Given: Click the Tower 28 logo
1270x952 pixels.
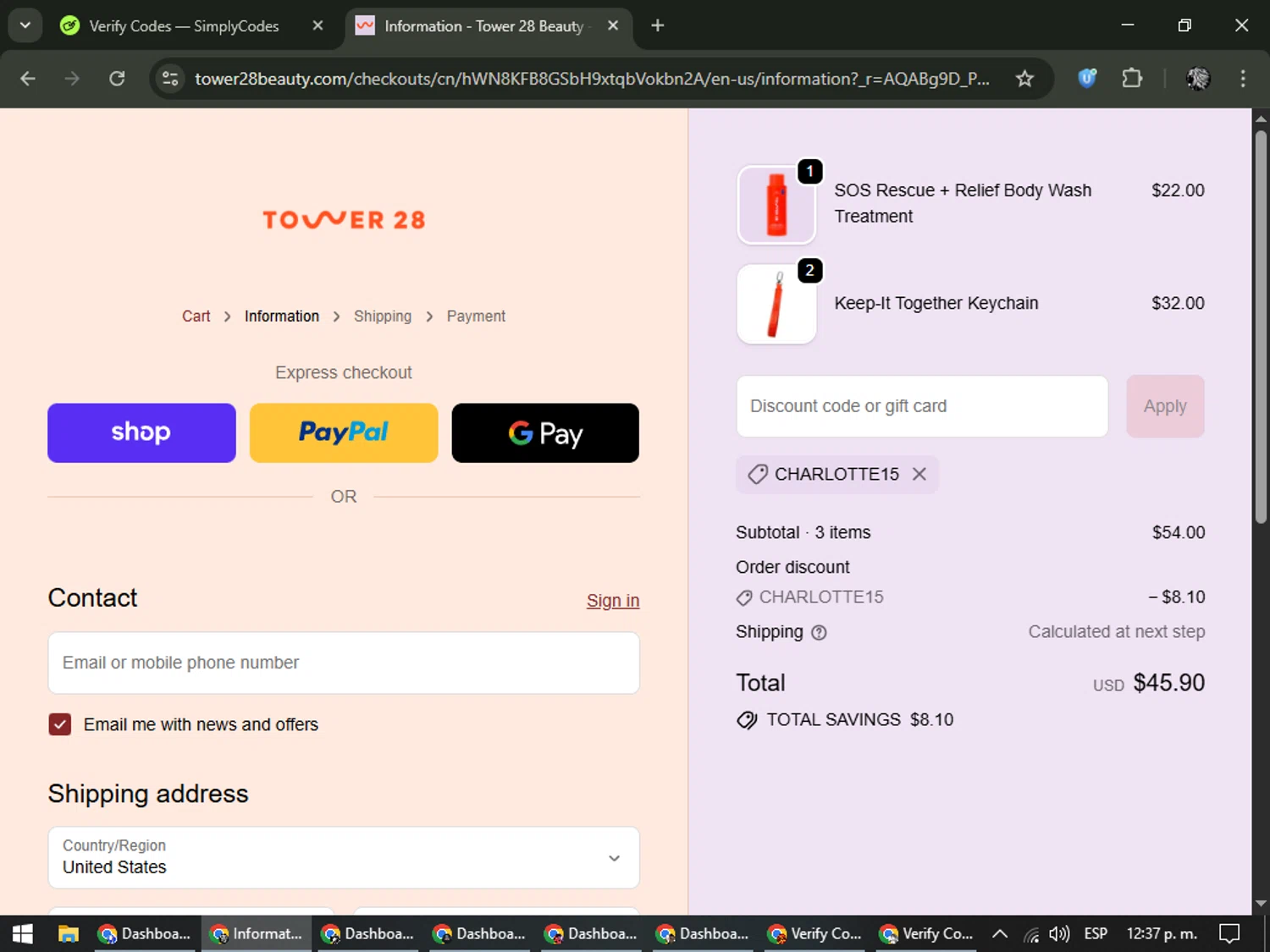Looking at the screenshot, I should (x=344, y=220).
